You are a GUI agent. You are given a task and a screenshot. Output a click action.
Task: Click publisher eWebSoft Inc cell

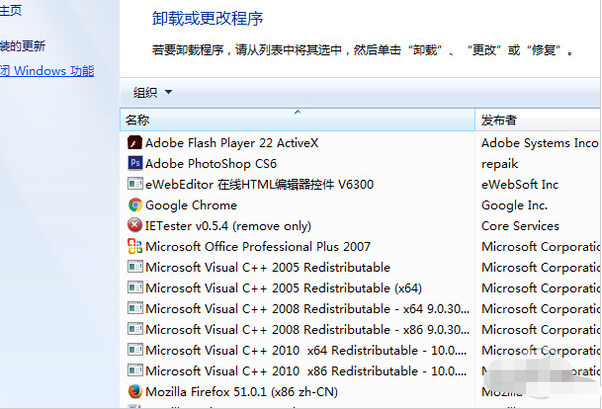tap(520, 184)
